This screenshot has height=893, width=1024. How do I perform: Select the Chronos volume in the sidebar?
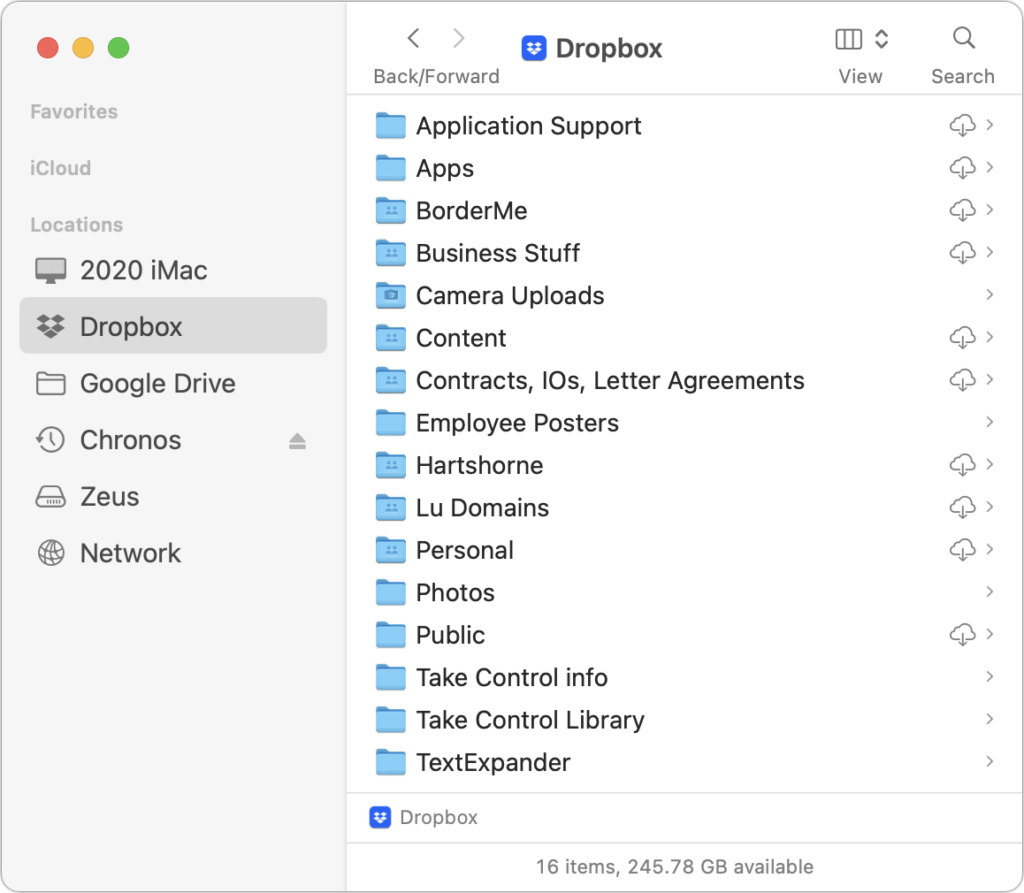(x=173, y=440)
